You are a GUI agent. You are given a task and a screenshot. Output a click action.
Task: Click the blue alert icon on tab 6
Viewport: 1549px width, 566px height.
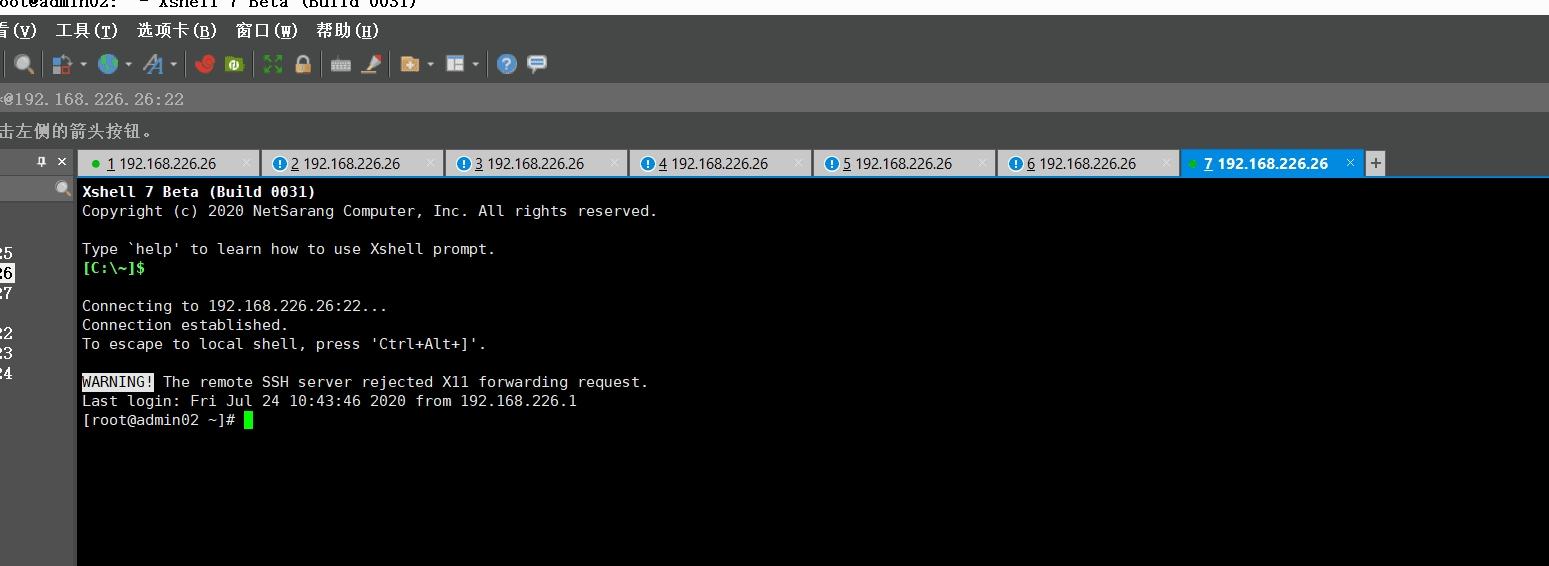tap(1015, 164)
